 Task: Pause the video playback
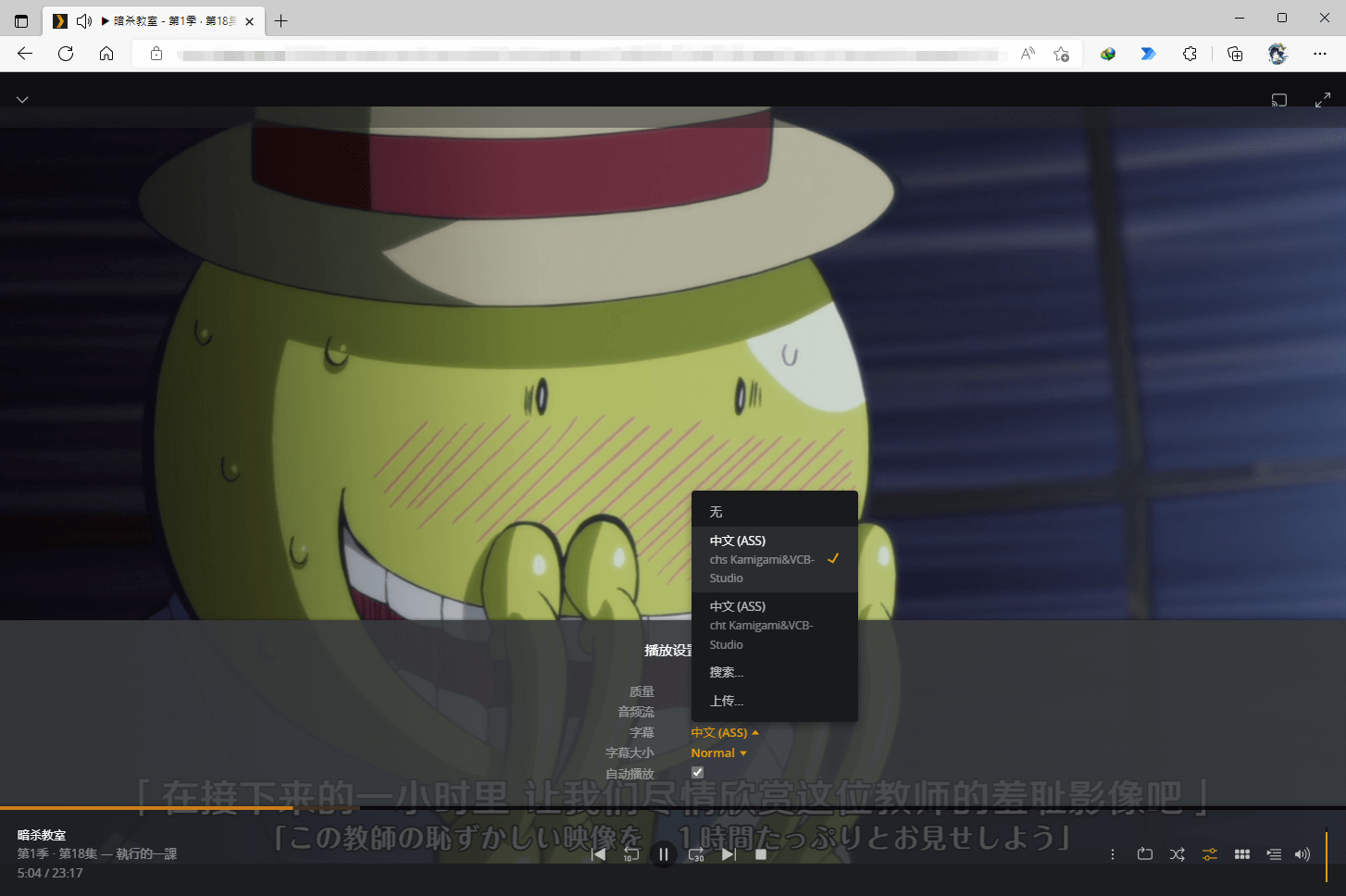[663, 853]
